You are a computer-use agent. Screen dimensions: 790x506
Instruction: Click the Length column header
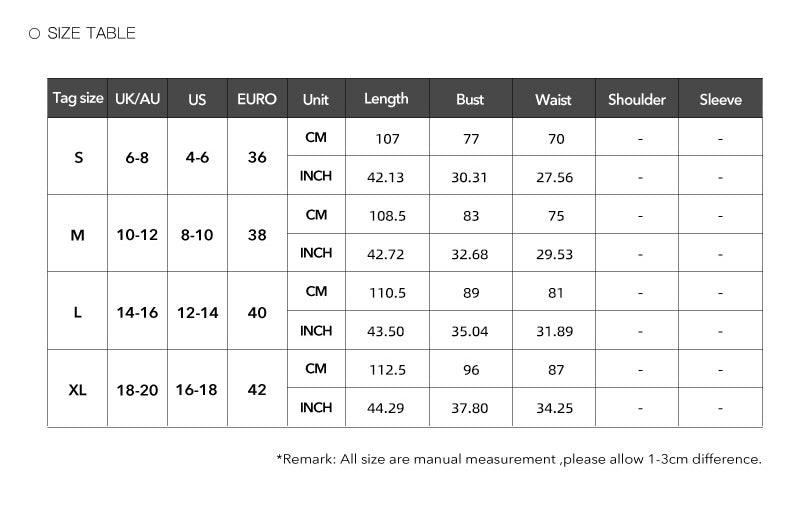pos(386,99)
